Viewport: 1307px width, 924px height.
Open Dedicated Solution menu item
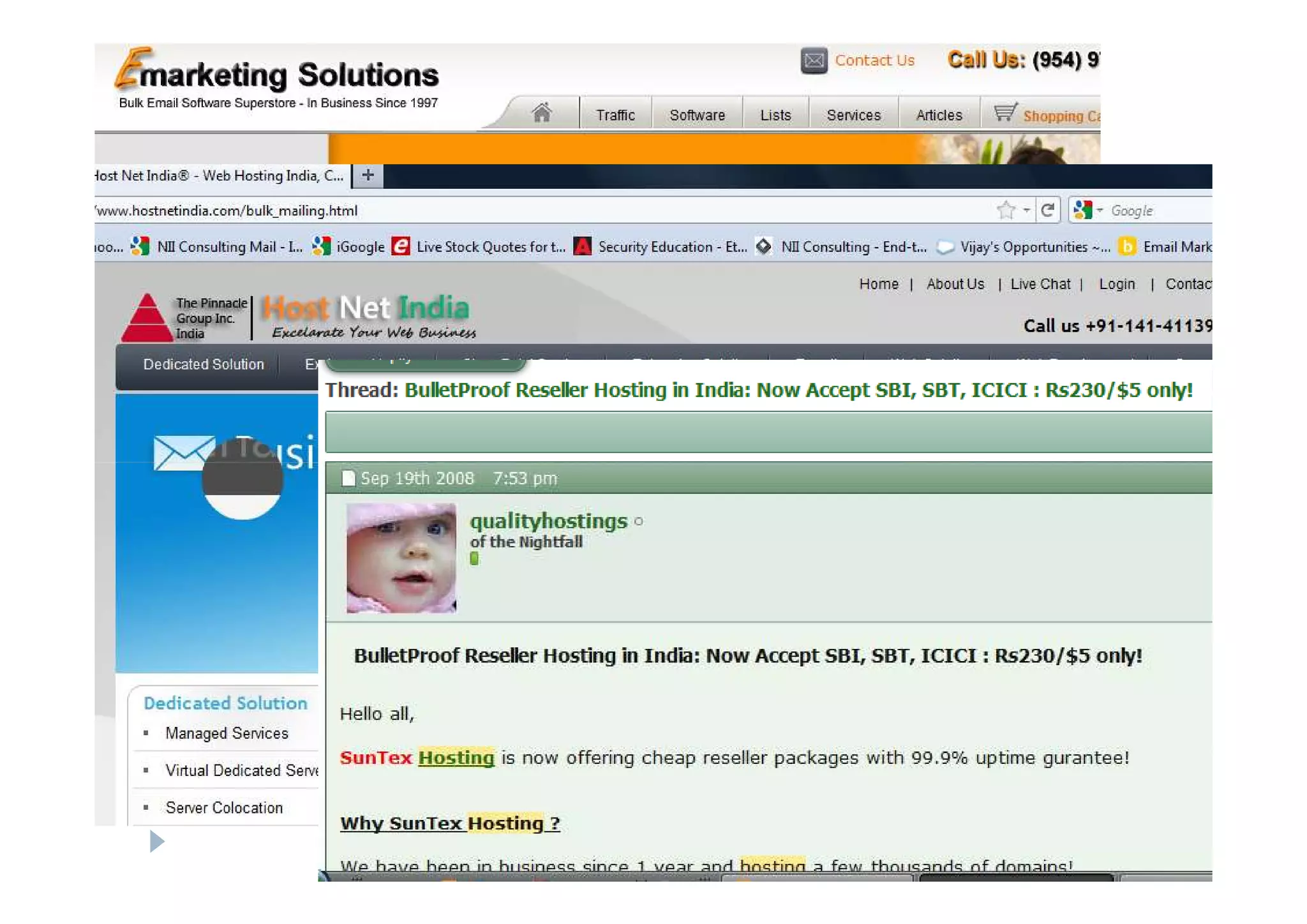203,364
